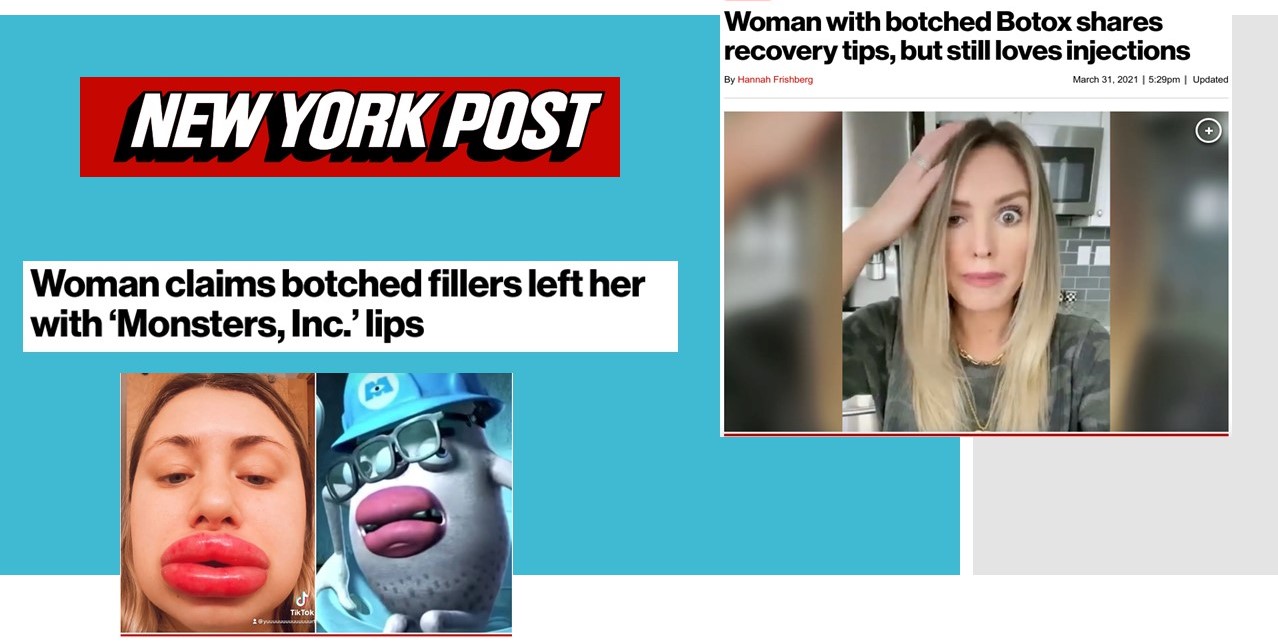The image size is (1278, 641).
Task: Click TikTok username watermark under logo
Action: click(284, 622)
